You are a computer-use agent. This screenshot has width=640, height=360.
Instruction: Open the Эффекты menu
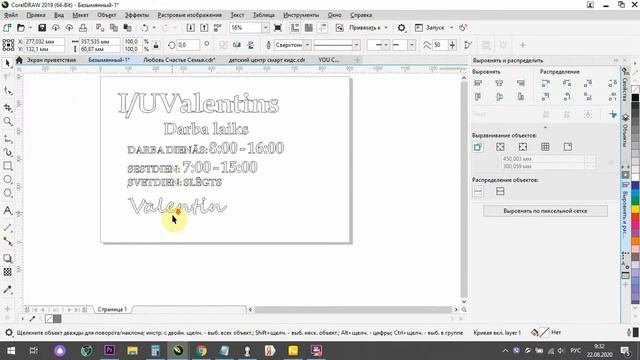click(137, 15)
